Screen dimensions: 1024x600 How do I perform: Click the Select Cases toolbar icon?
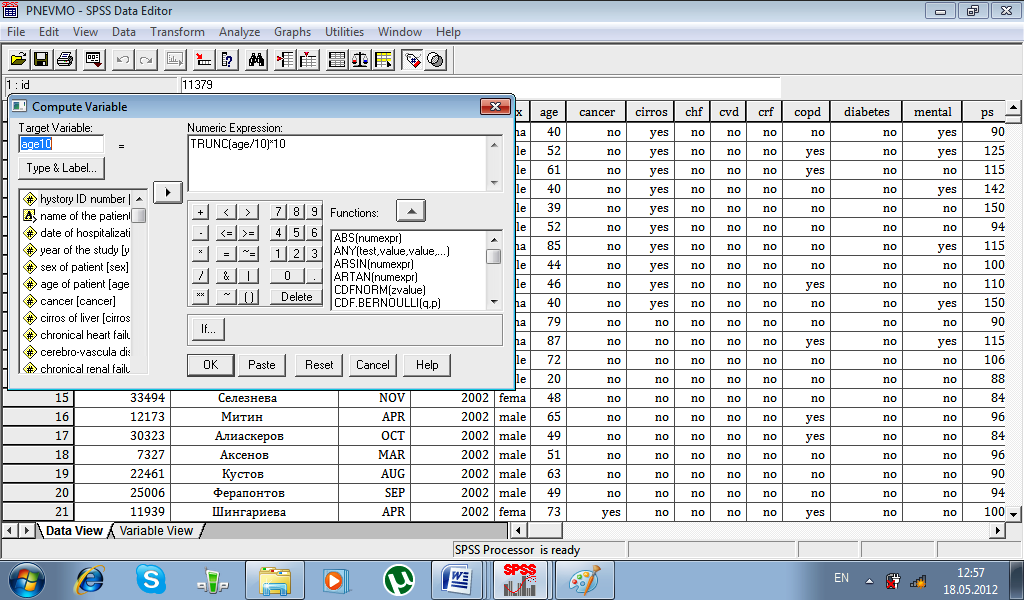tap(384, 60)
